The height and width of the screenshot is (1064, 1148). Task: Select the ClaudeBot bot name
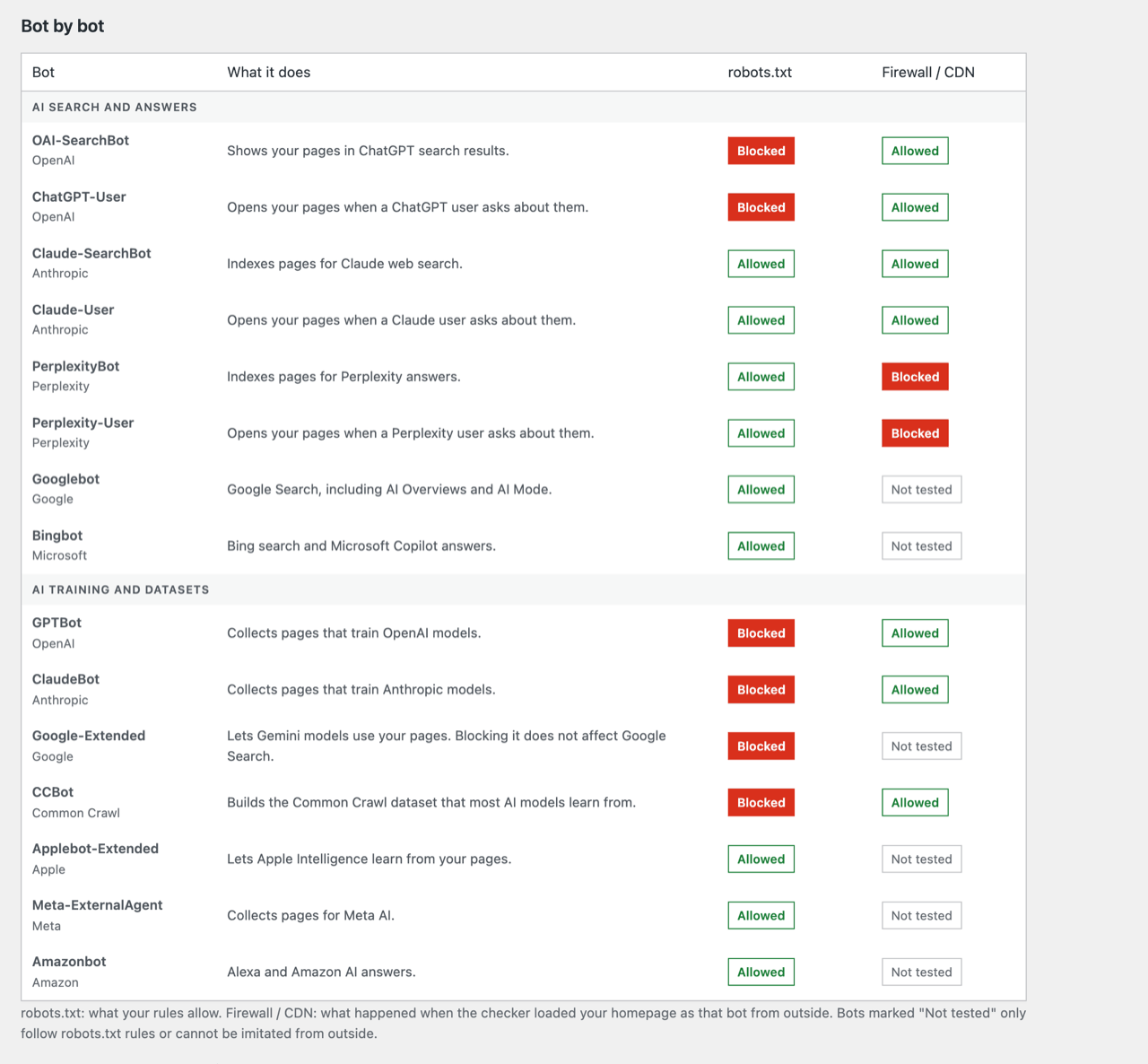click(66, 679)
